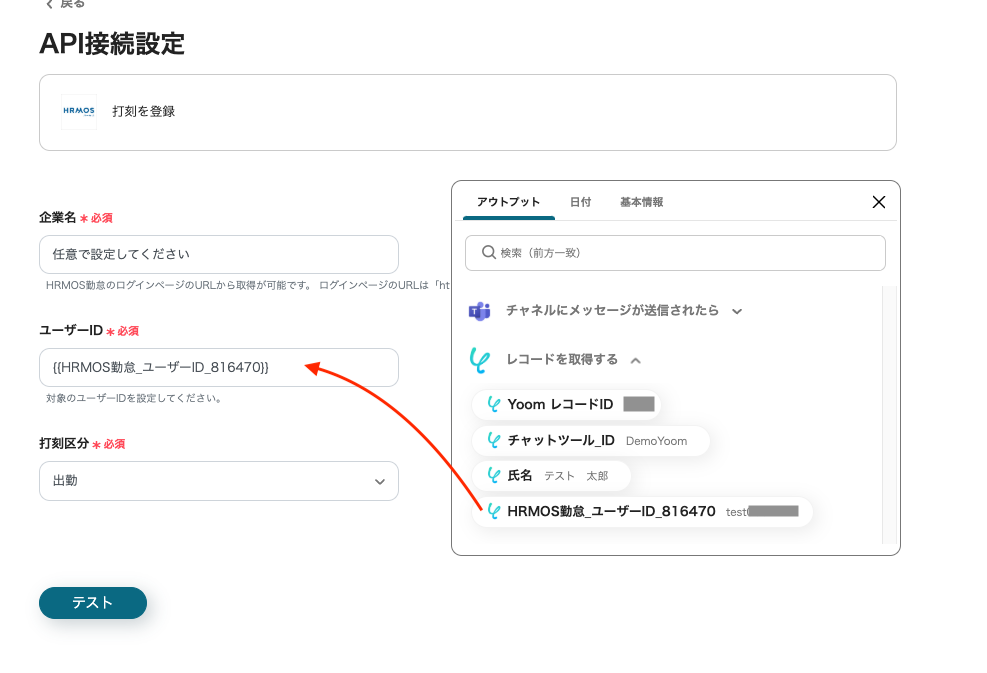Switch to the アウトプット tab
This screenshot has height=673, width=987.
(x=509, y=202)
